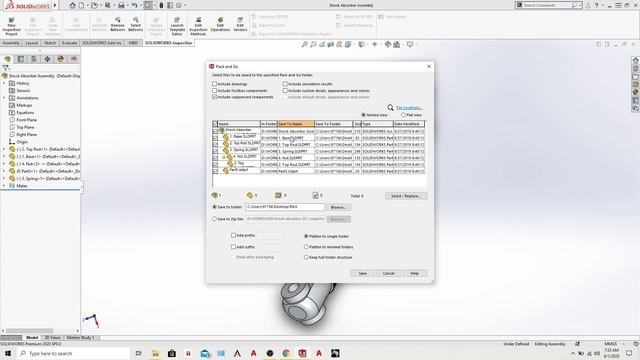640x360 pixels.
Task: Uncheck Include suppressed components
Action: (x=214, y=97)
